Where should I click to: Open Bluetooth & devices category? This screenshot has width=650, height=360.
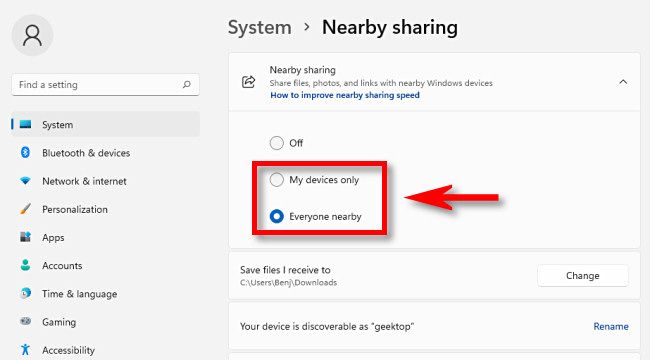point(105,153)
